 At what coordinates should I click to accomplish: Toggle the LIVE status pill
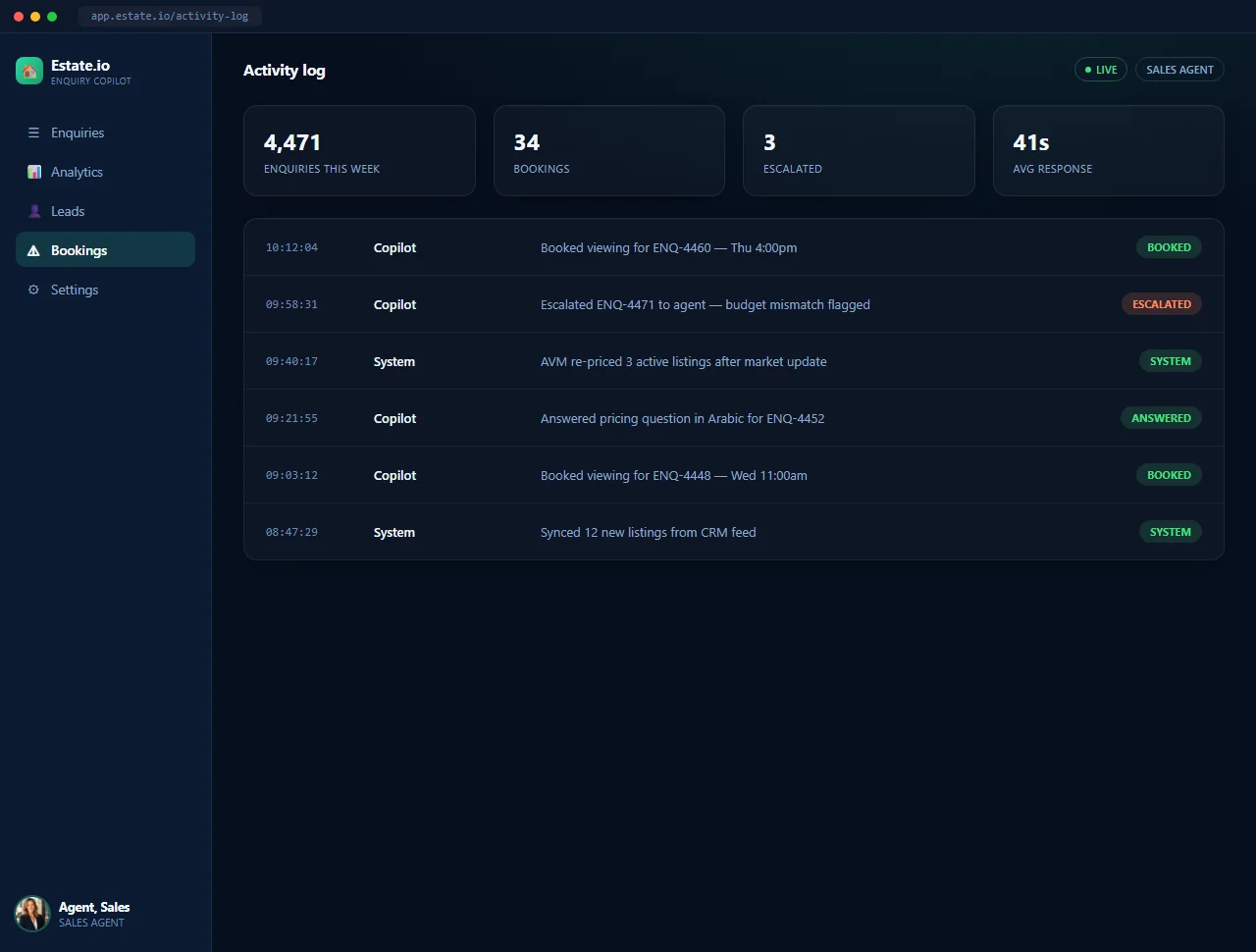tap(1101, 70)
